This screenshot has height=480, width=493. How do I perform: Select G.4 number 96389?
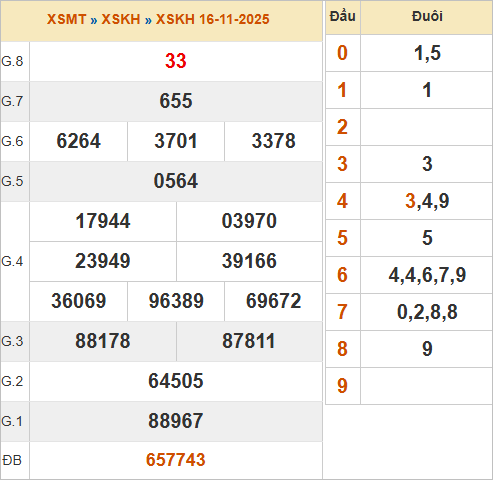[176, 301]
